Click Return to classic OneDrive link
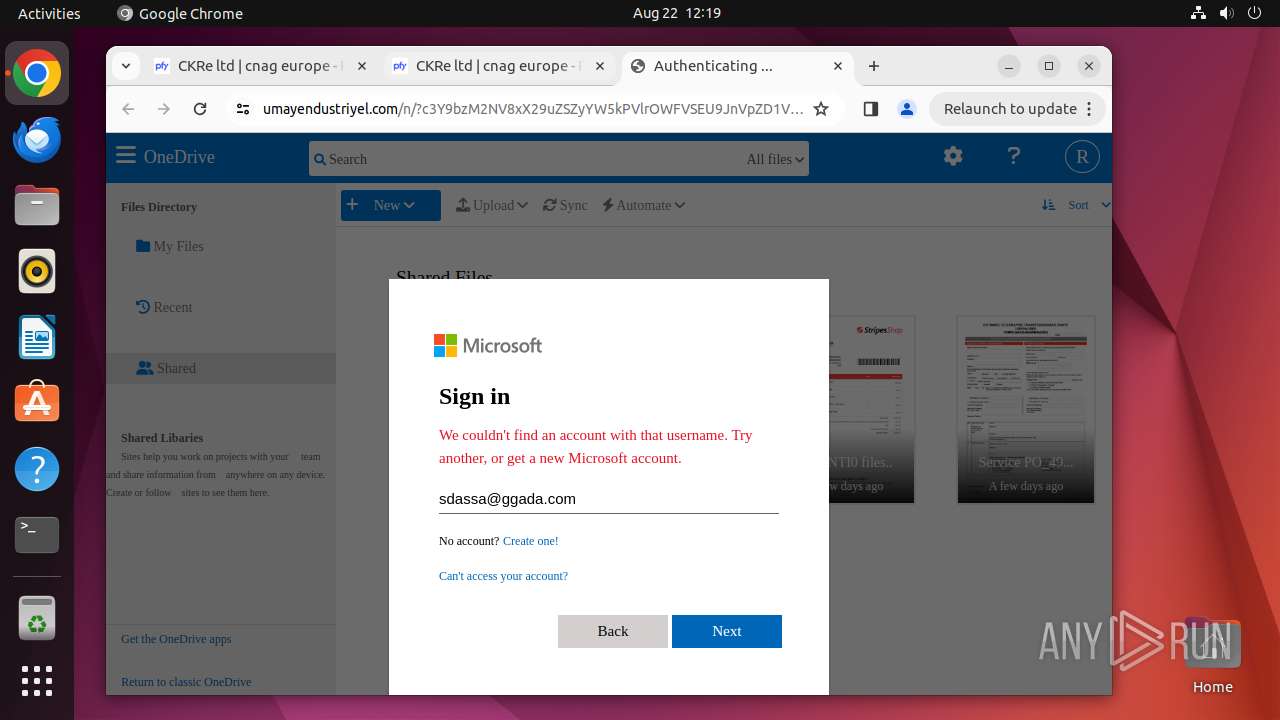Viewport: 1280px width, 720px height. (186, 682)
